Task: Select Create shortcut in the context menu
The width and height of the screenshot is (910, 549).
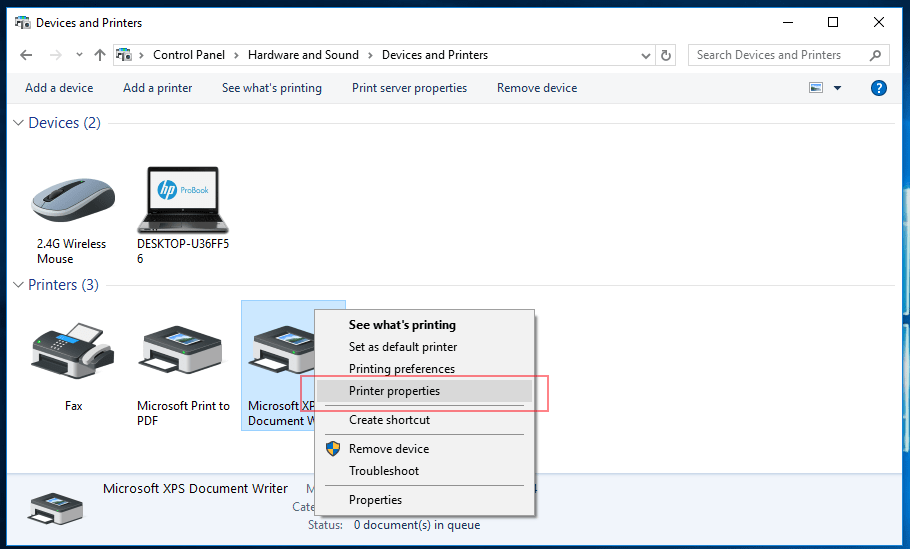Action: 389,420
